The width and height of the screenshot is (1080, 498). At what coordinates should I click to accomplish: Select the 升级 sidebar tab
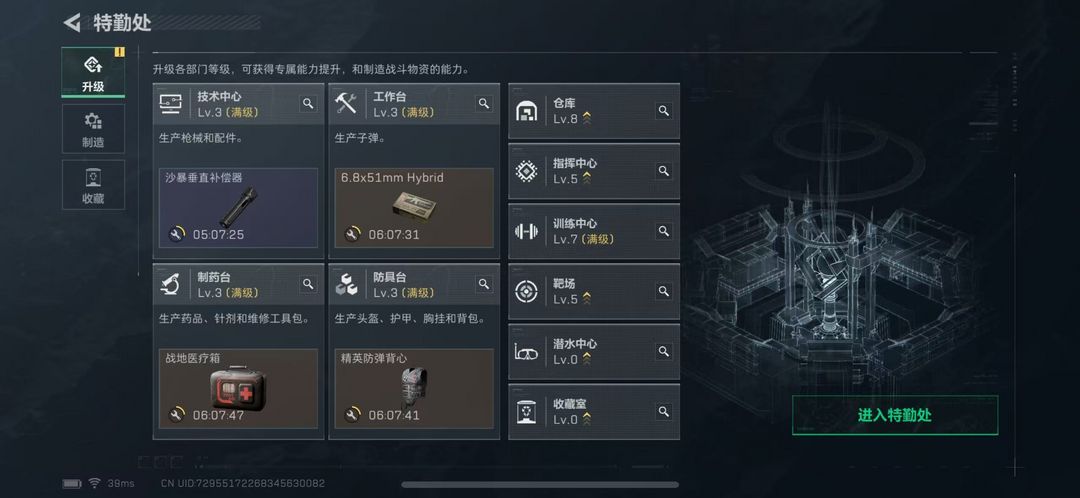[x=93, y=72]
